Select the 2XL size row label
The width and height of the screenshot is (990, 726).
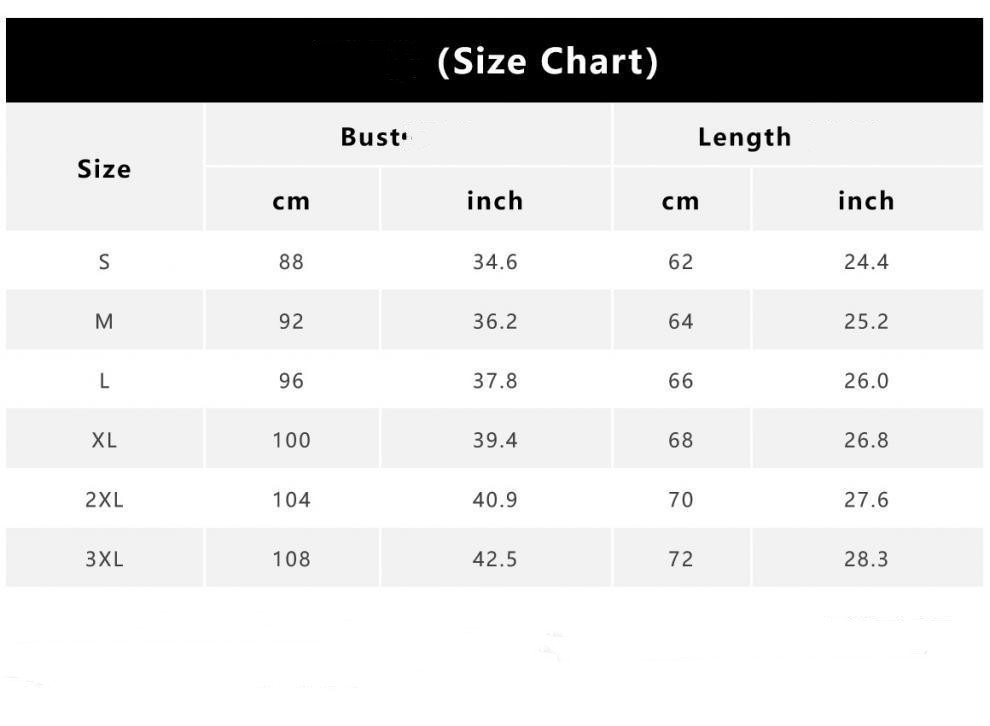click(104, 500)
